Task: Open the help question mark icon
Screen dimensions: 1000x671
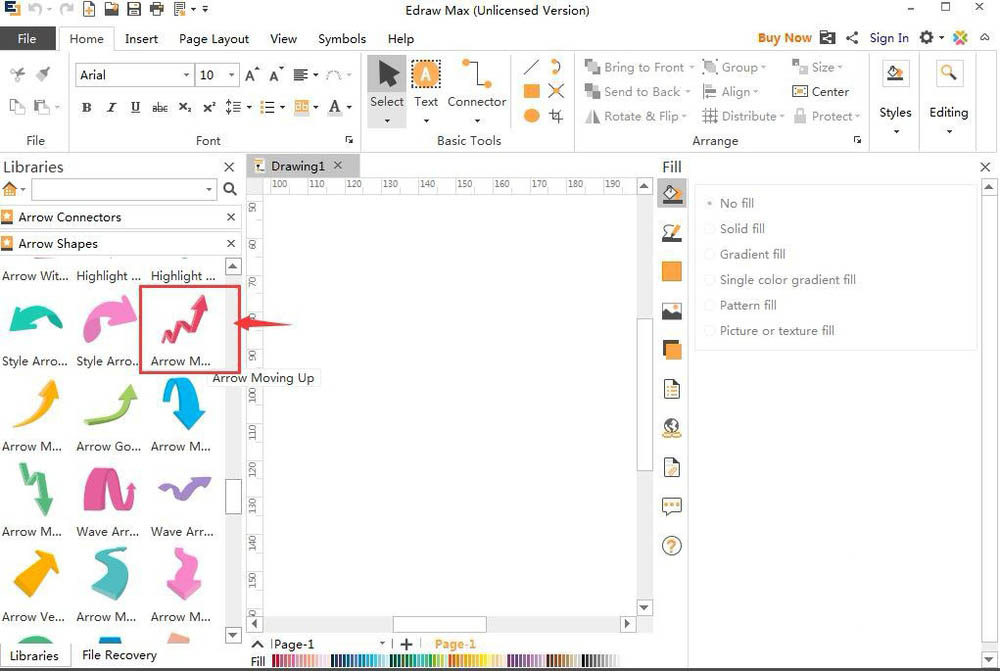Action: click(x=672, y=546)
